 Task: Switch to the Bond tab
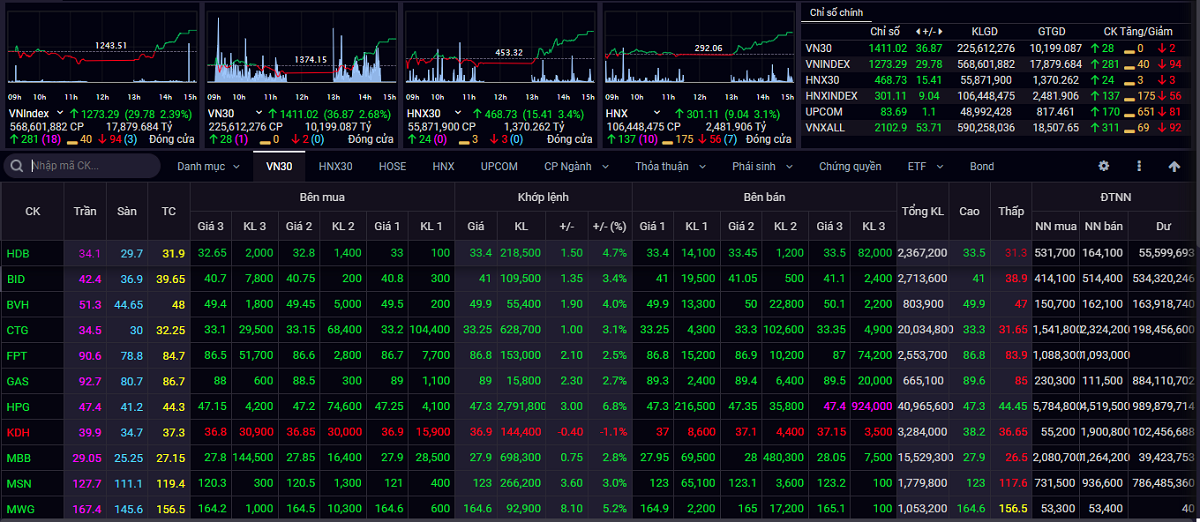click(982, 166)
